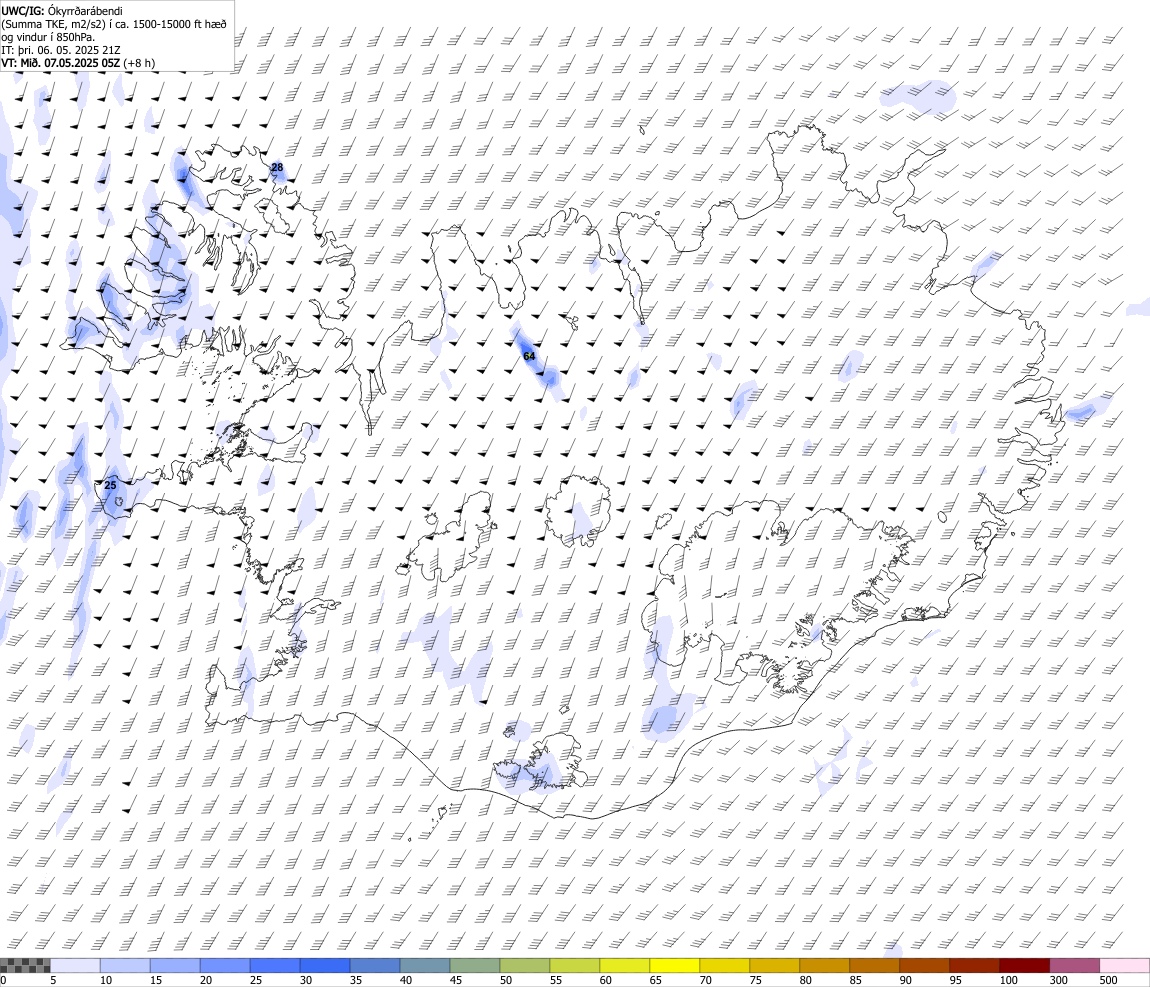This screenshot has width=1150, height=987.
Task: Click the legend scale label '300'
Action: 1058,980
